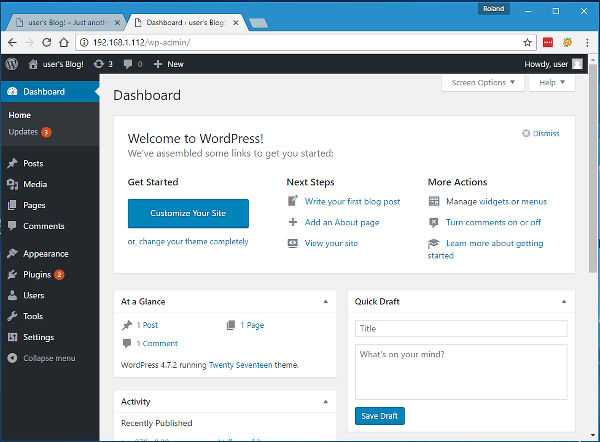Click the Save Draft button
This screenshot has height=442, width=600.
[380, 416]
